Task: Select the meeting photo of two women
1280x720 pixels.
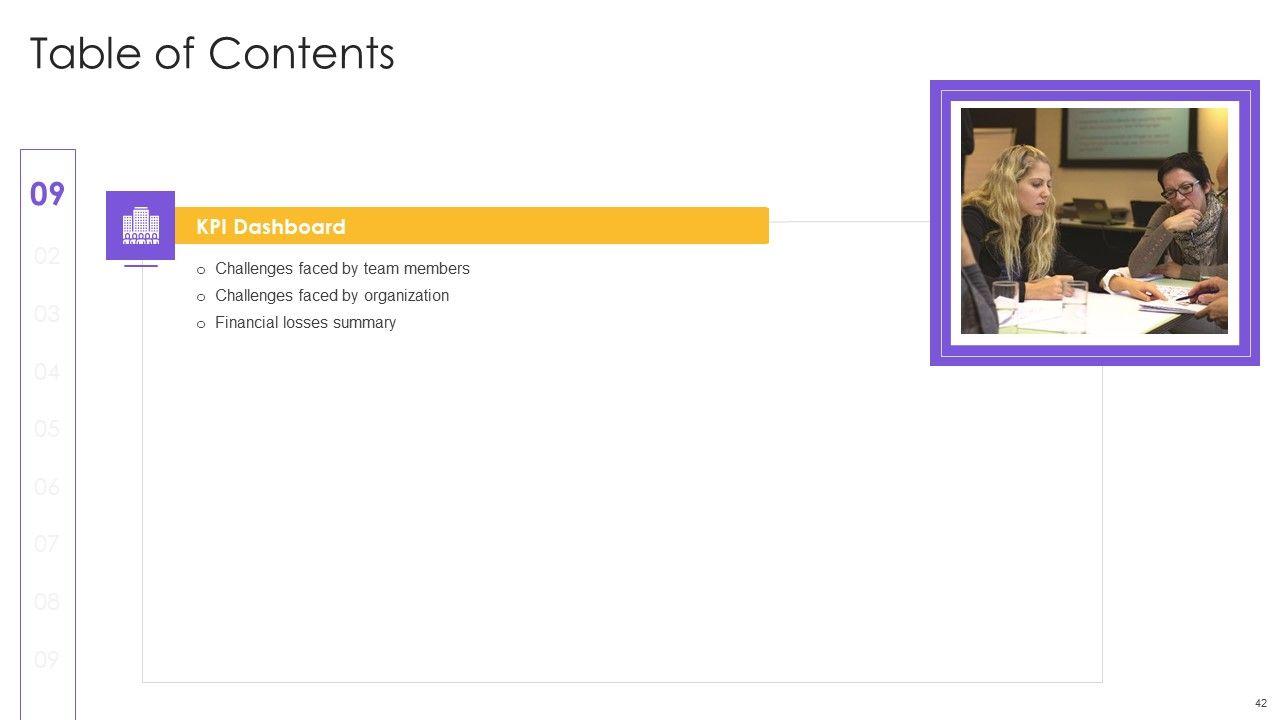Action: point(1094,221)
